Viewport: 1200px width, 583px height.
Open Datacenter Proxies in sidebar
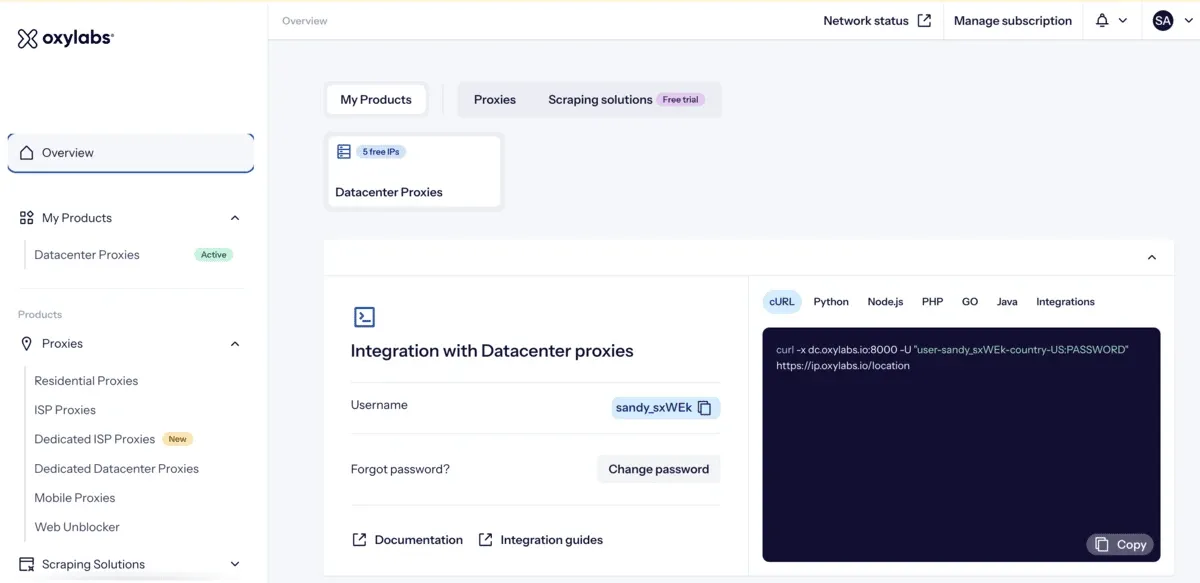pos(87,255)
